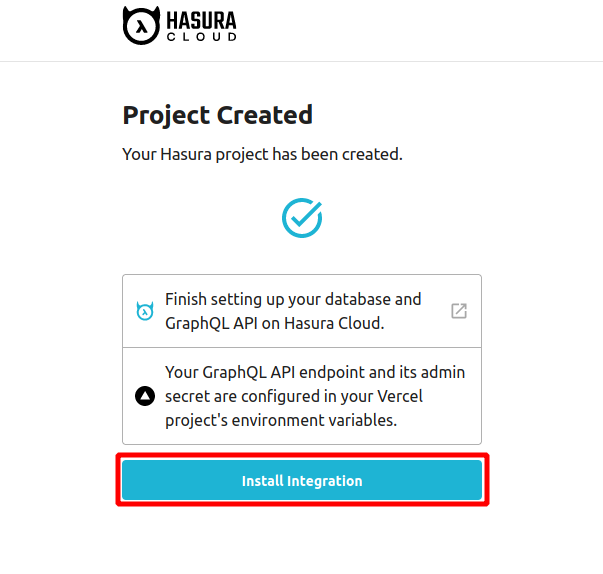Click the Hasura mascot logo in header

click(x=141, y=26)
